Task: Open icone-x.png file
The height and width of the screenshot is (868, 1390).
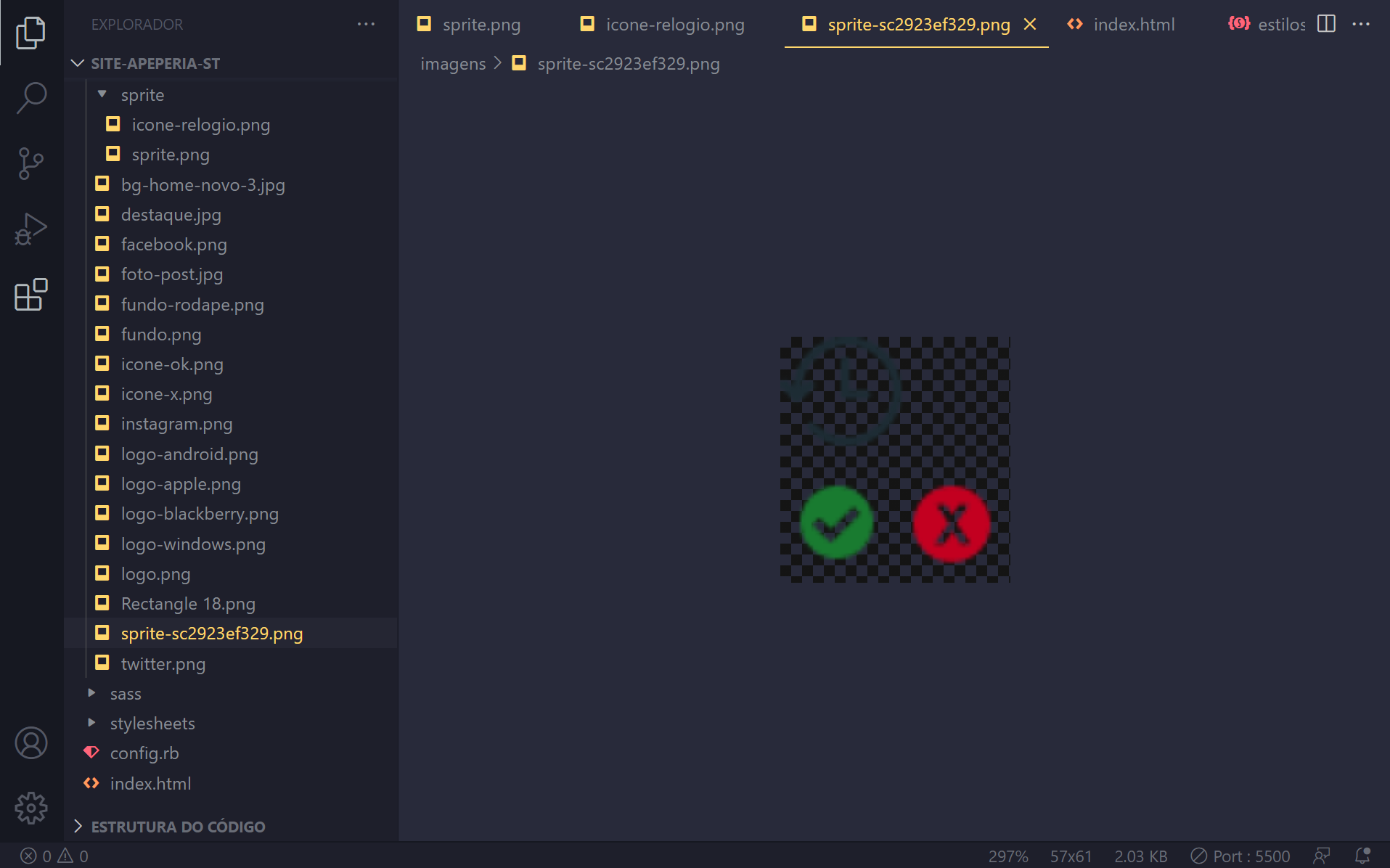Action: click(x=166, y=394)
